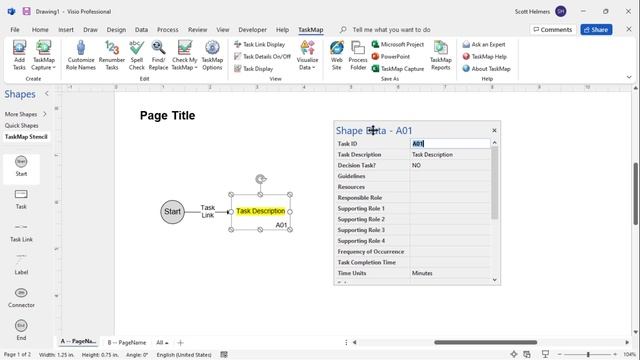This screenshot has height=360, width=640.
Task: Open the All pages dropdown
Action: pyautogui.click(x=162, y=342)
